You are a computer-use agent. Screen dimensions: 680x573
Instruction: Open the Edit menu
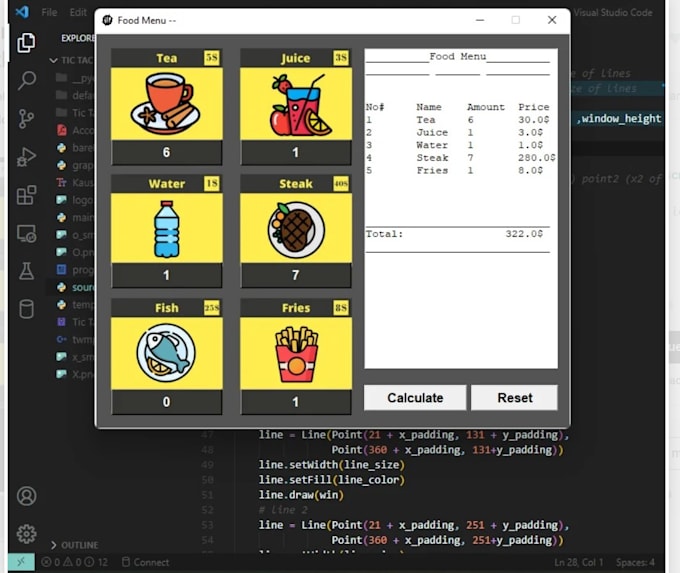(78, 13)
